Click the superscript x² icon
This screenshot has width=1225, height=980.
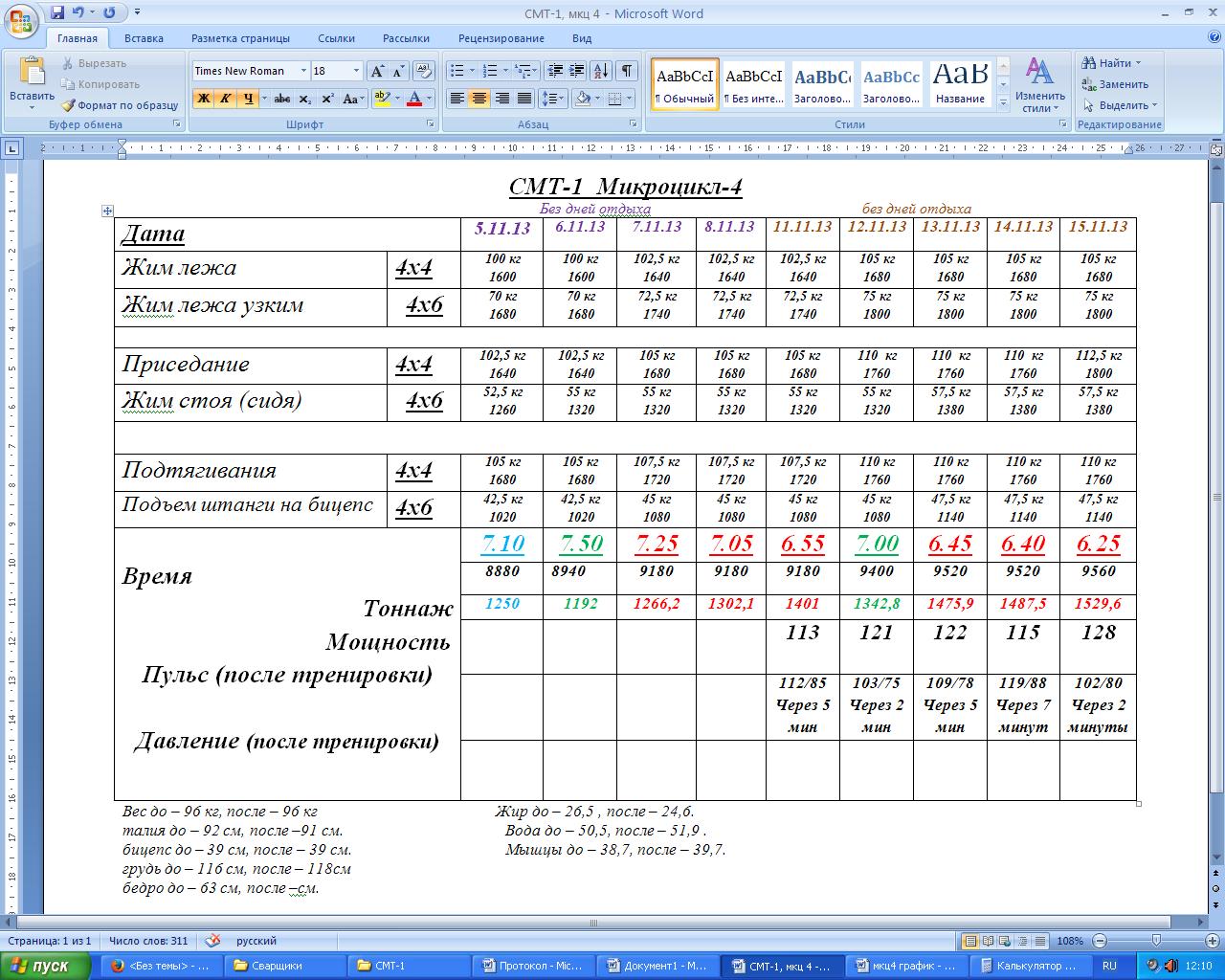327,99
